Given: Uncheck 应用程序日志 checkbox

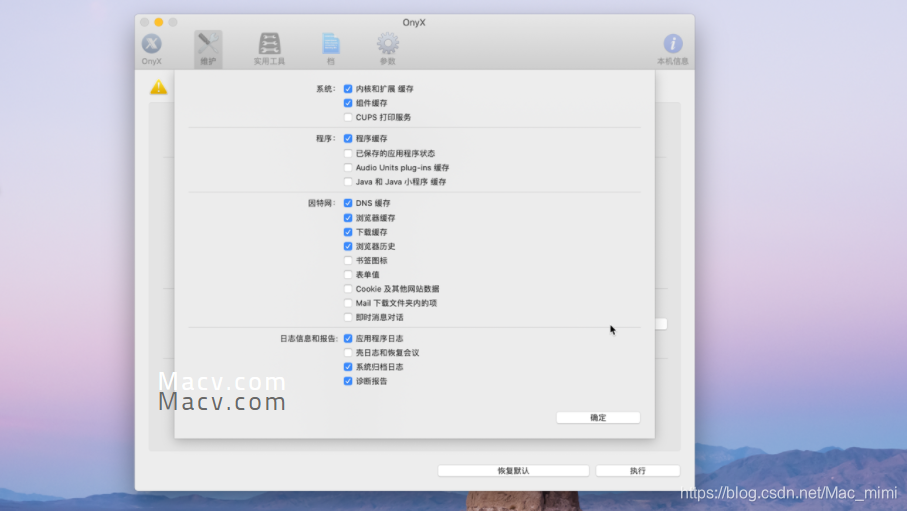Looking at the screenshot, I should 348,338.
